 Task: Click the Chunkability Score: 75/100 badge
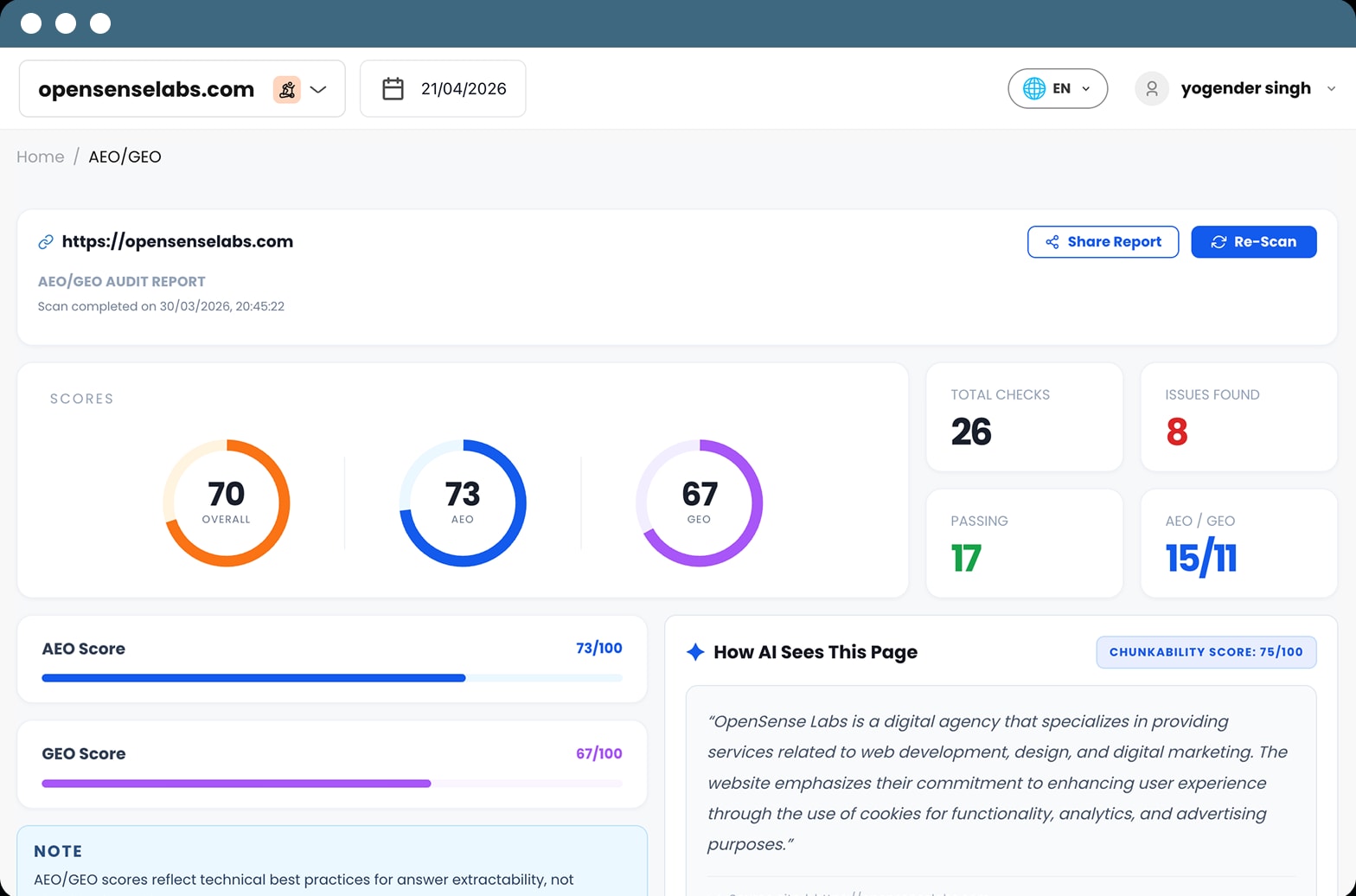[x=1206, y=652]
